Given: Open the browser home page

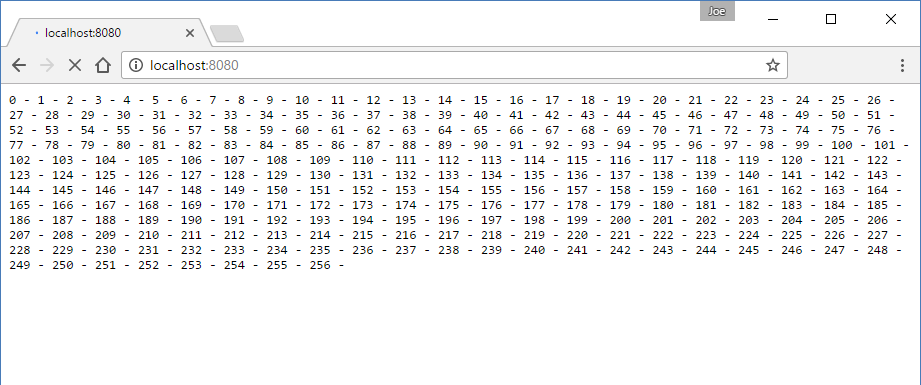Looking at the screenshot, I should click(103, 65).
